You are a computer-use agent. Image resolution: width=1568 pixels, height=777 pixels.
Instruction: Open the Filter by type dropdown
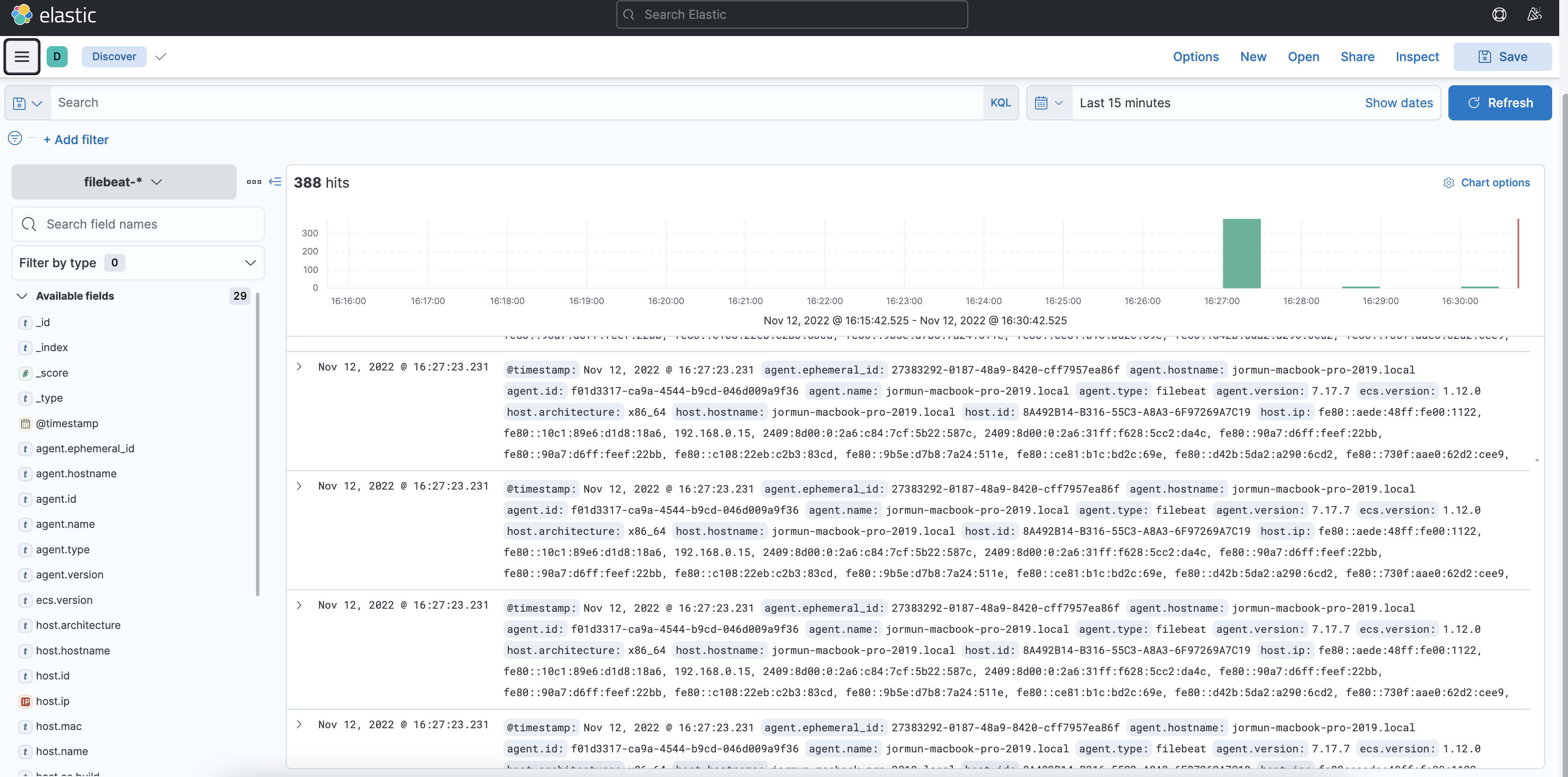click(138, 263)
